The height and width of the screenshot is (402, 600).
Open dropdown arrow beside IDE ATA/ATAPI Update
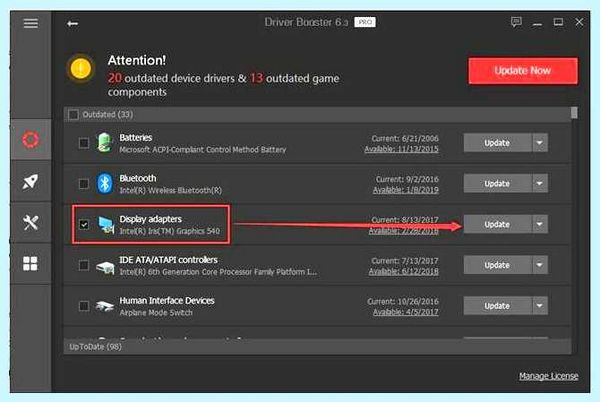pos(540,265)
